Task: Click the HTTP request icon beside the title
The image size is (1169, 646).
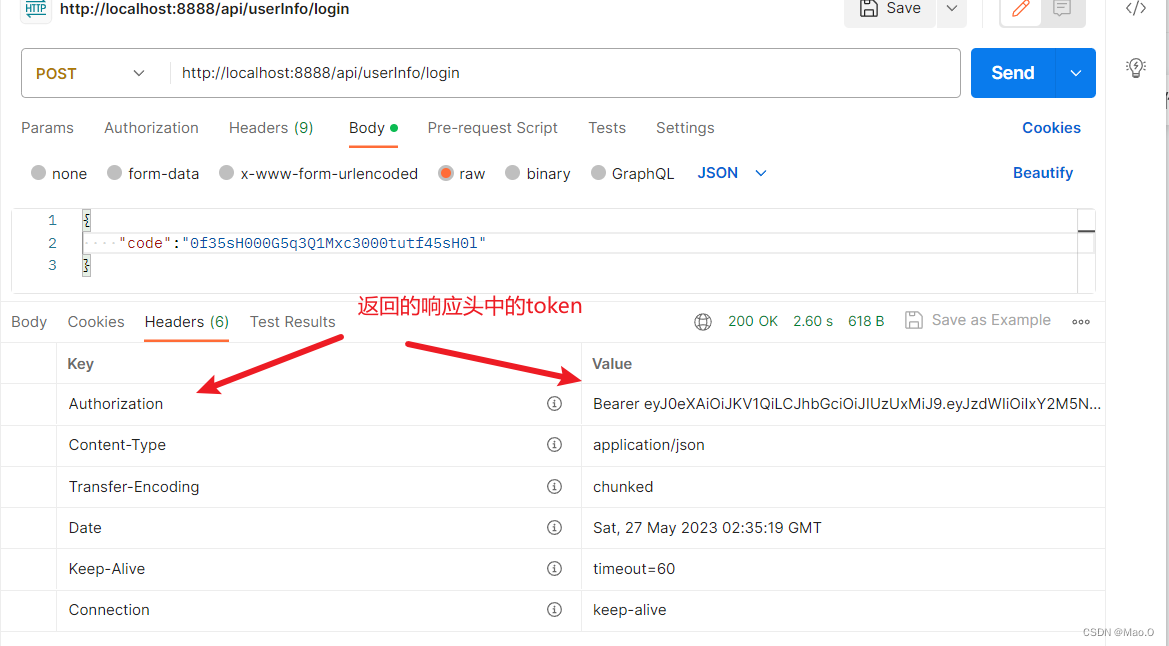Action: (36, 9)
